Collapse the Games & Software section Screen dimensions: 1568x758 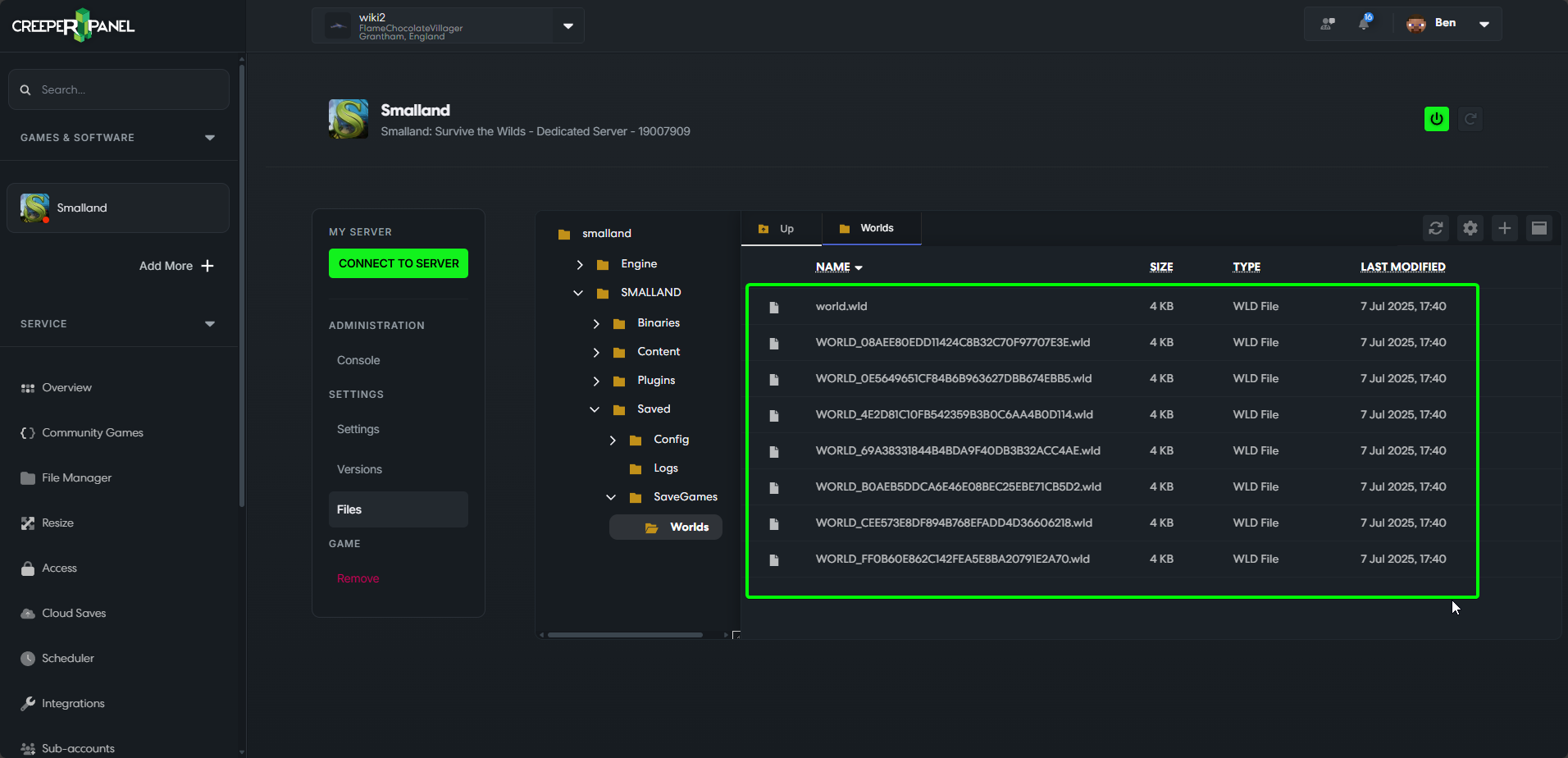pyautogui.click(x=210, y=138)
